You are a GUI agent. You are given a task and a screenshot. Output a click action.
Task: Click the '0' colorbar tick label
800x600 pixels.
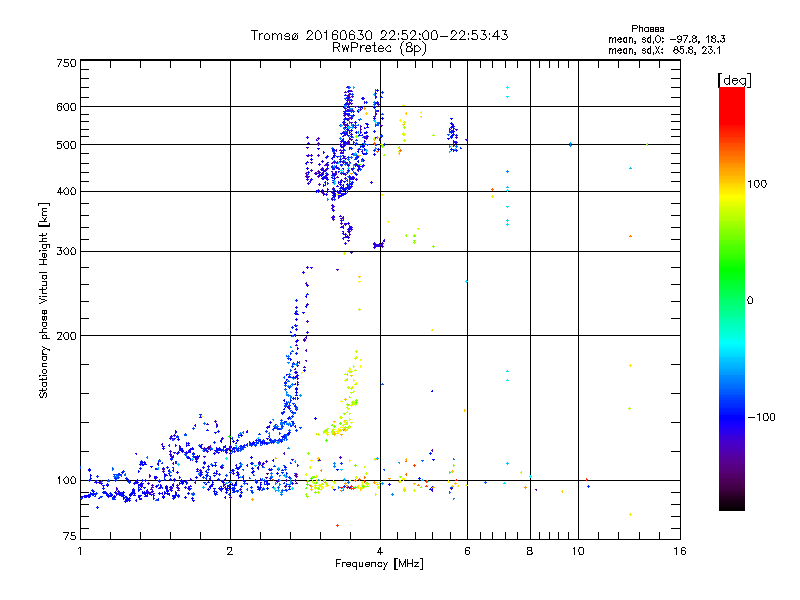tap(750, 301)
